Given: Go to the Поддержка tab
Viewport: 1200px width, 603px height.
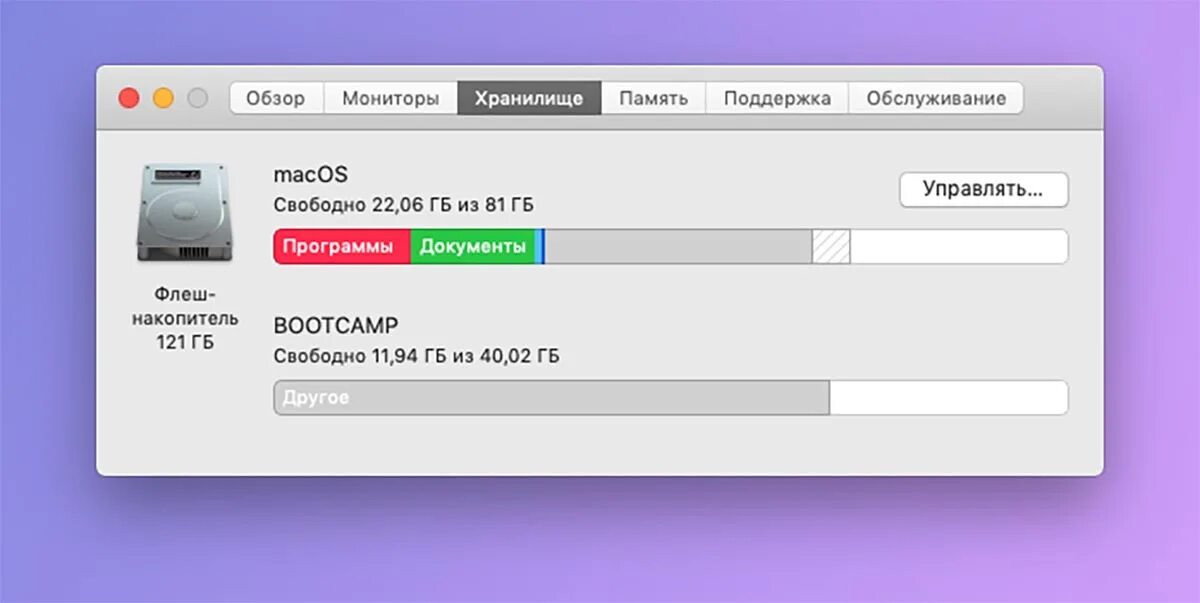Looking at the screenshot, I should pyautogui.click(x=777, y=98).
